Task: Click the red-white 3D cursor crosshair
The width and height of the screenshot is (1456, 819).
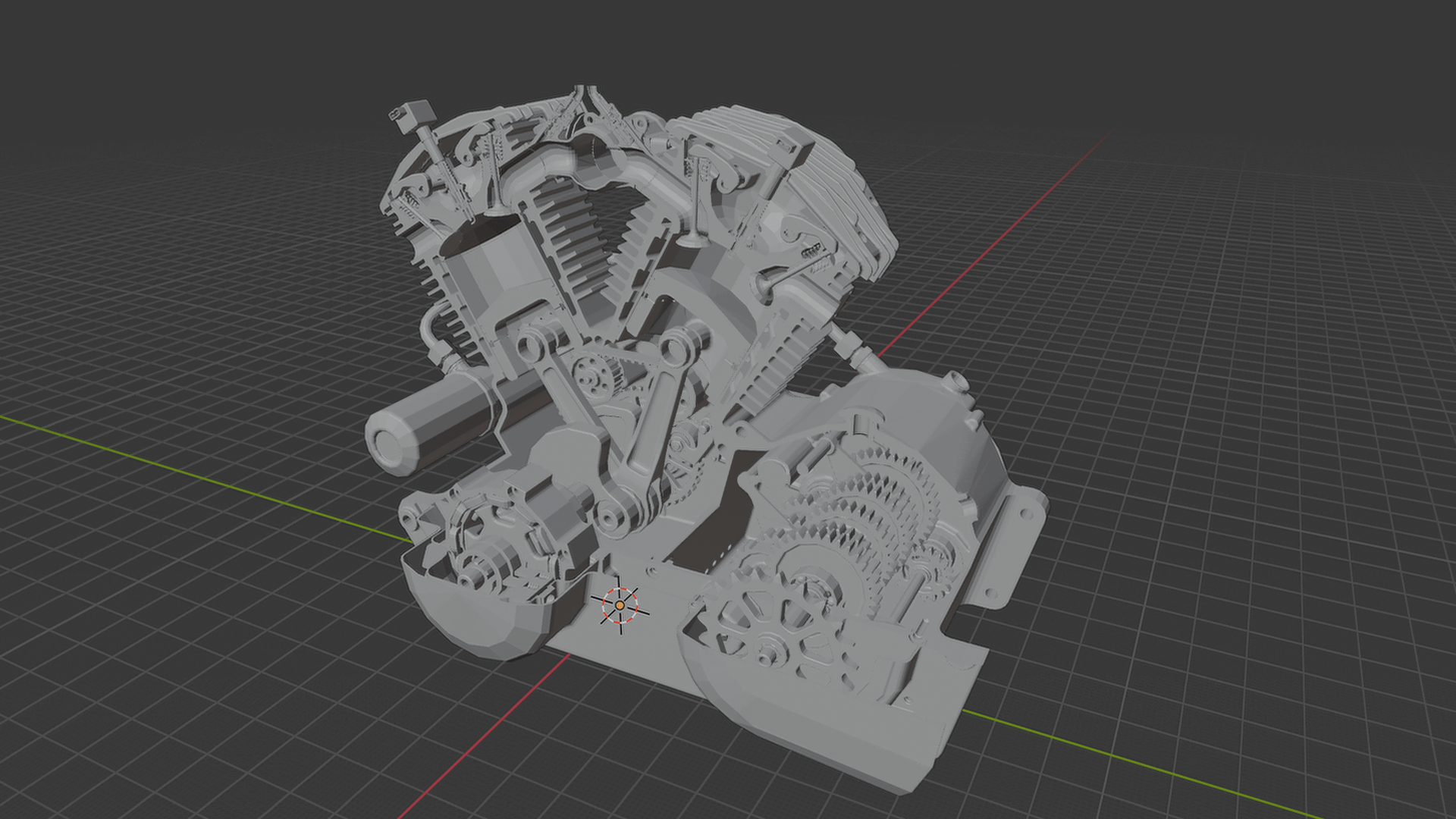Action: 620,605
